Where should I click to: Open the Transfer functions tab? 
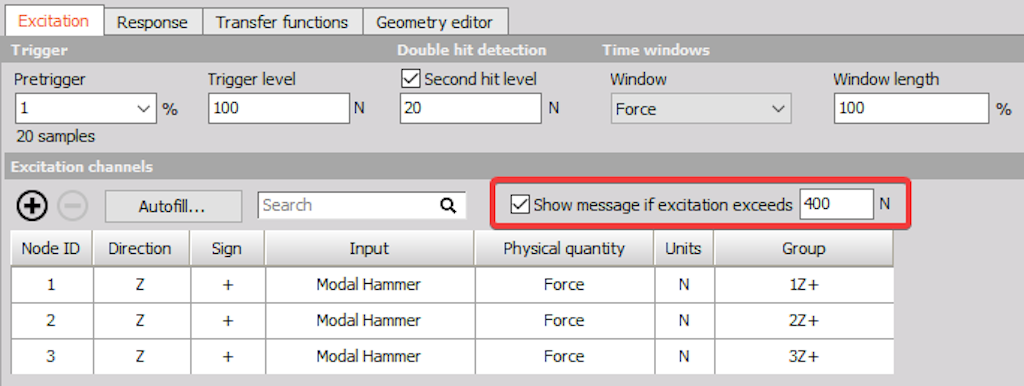click(x=282, y=22)
